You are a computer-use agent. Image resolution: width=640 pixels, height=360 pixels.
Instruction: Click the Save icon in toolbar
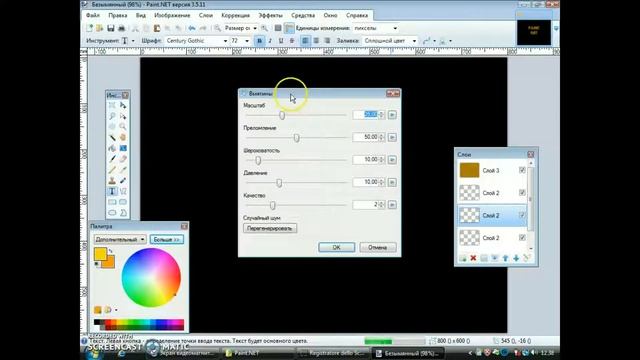pyautogui.click(x=111, y=28)
